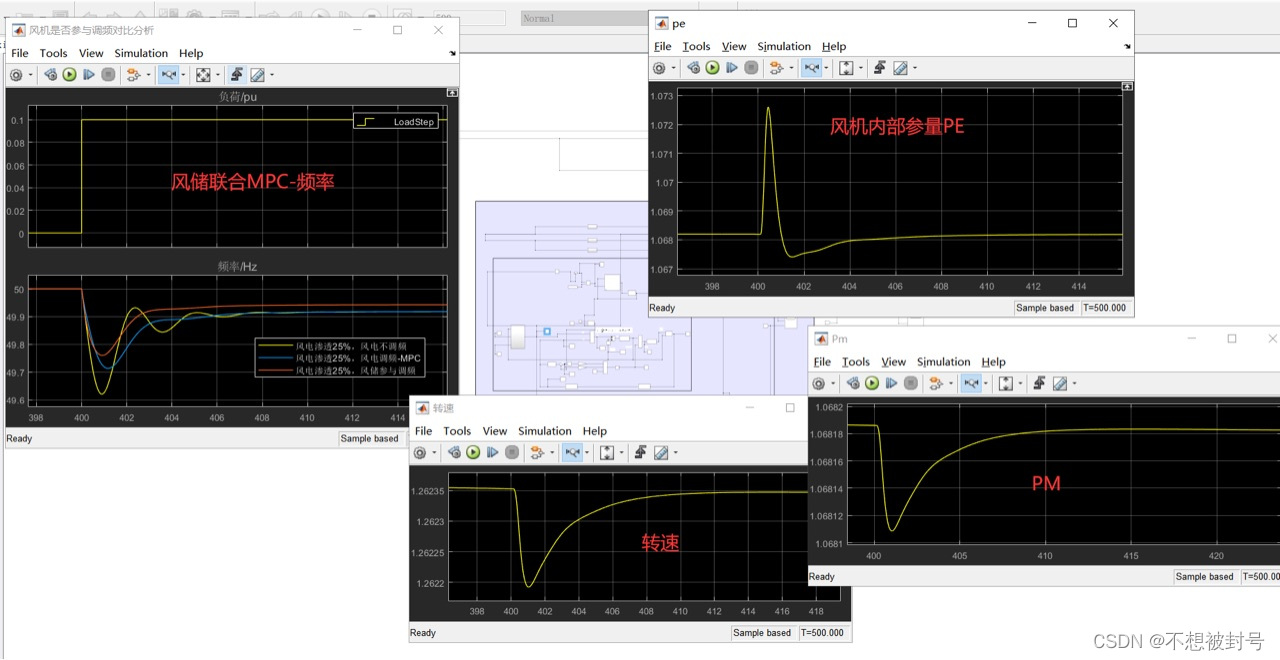Screen dimensions: 1280x660
Task: Cursor measurements icon in pe scope
Action: 900,68
